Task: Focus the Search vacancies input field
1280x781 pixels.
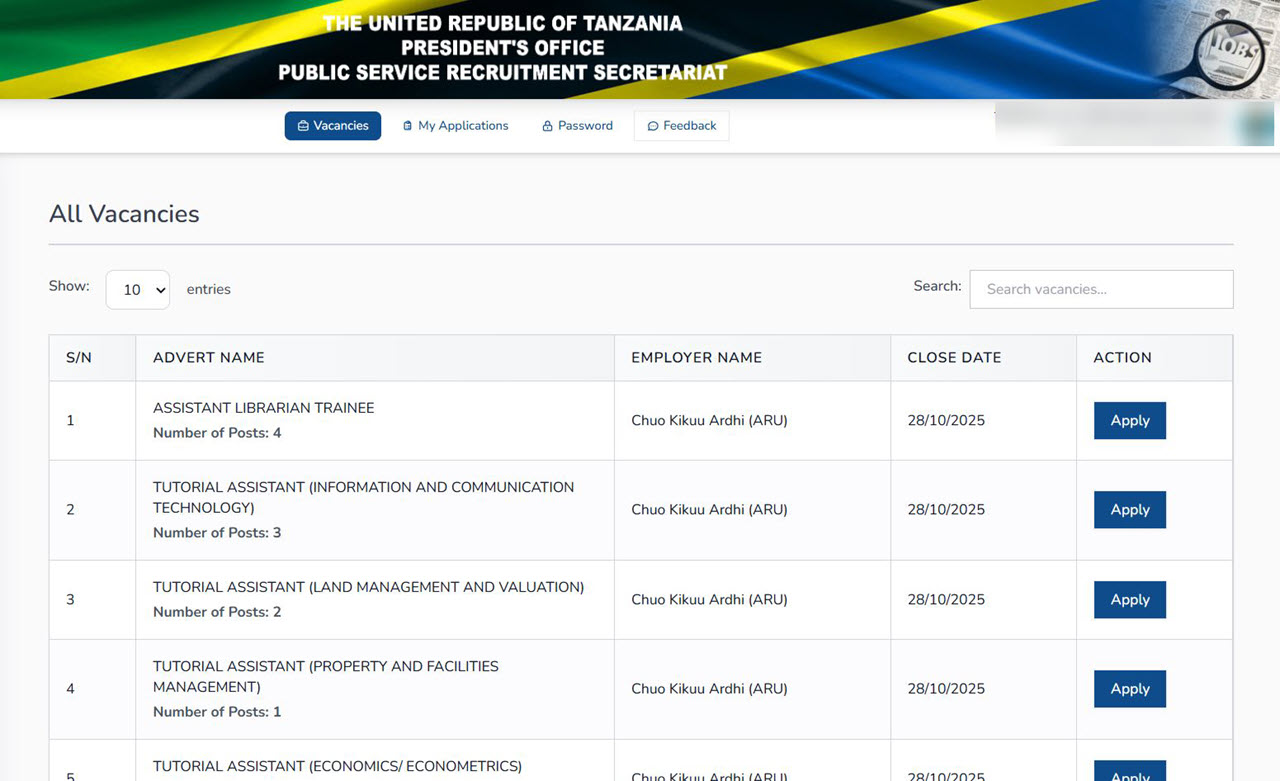Action: coord(1100,289)
